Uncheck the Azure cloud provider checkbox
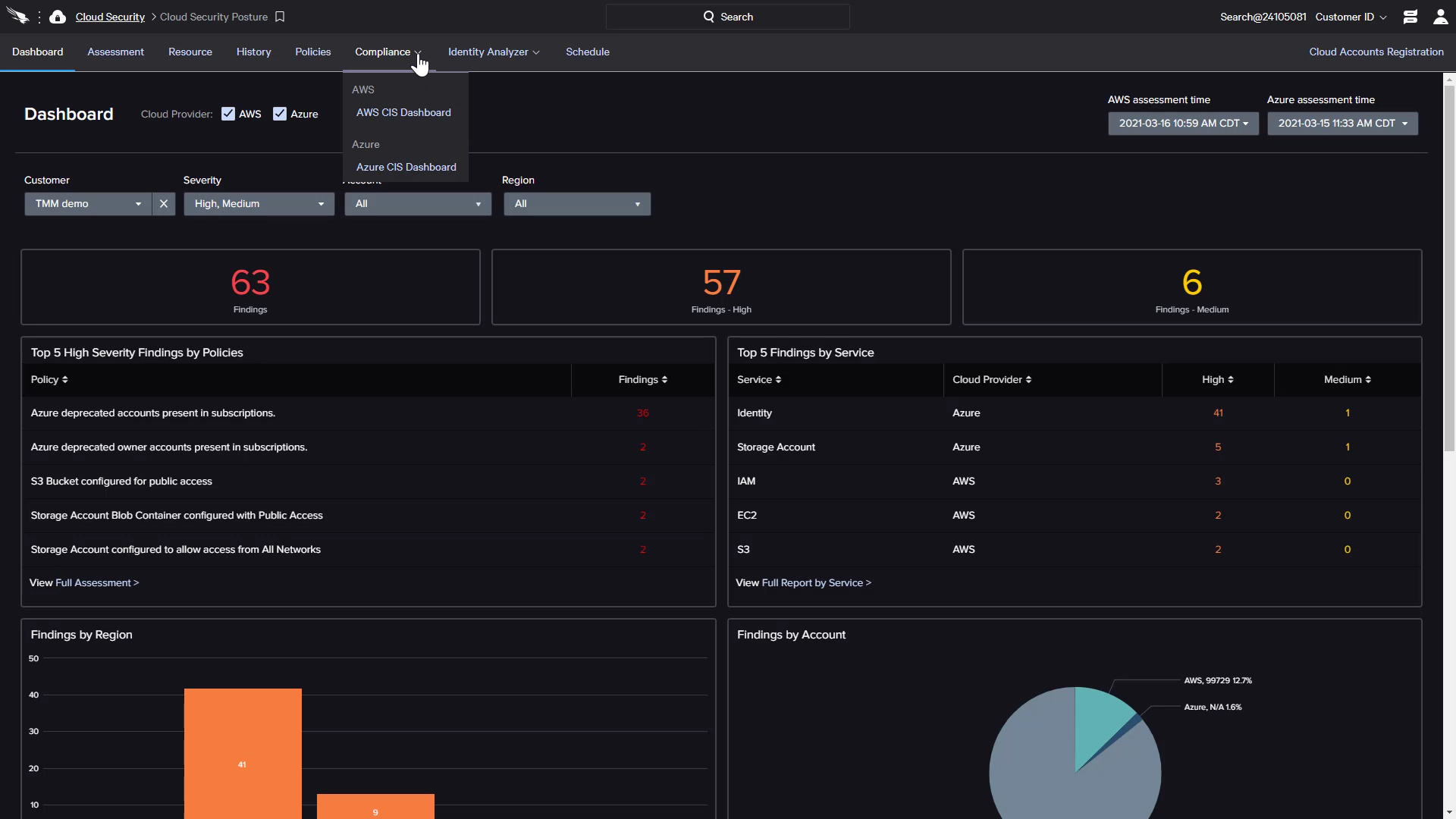This screenshot has width=1456, height=819. click(x=280, y=114)
